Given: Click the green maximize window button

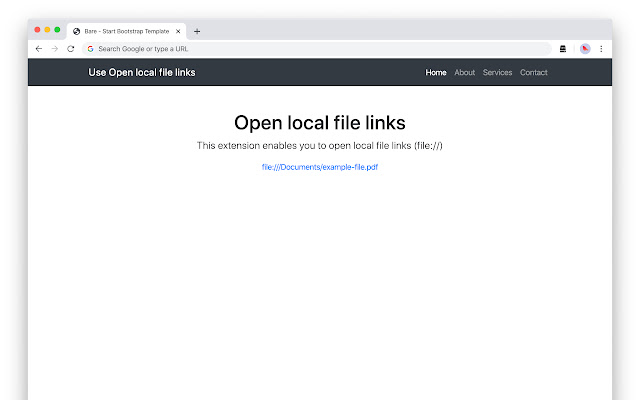Looking at the screenshot, I should [57, 30].
